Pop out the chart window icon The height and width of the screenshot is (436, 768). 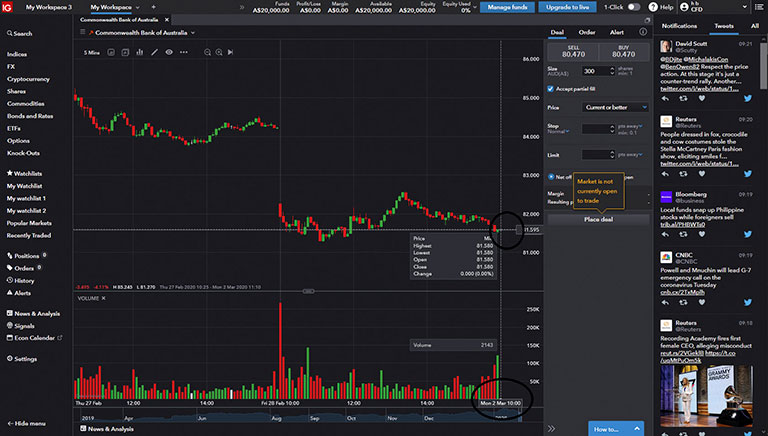(647, 20)
